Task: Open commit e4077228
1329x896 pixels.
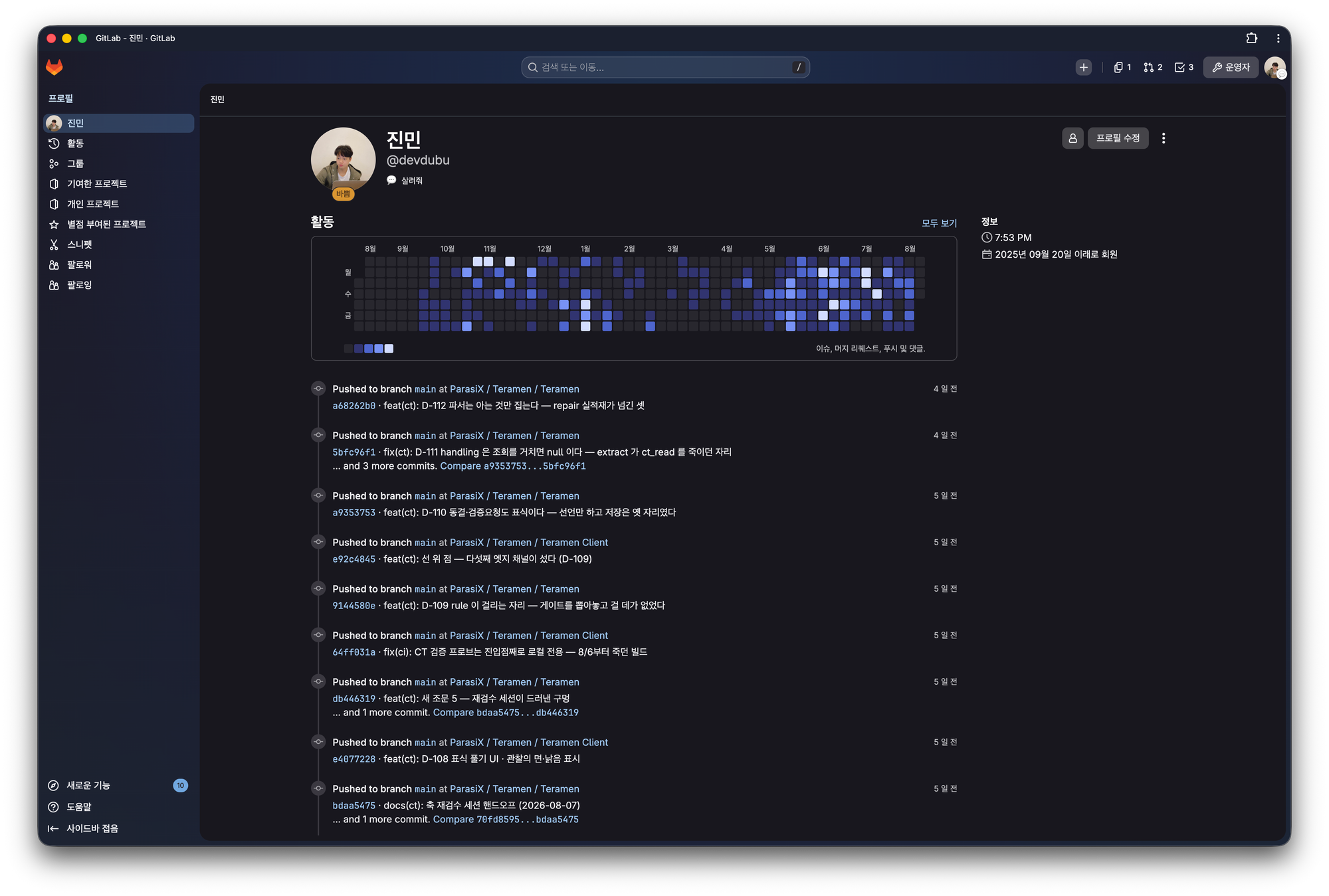Action: (354, 759)
